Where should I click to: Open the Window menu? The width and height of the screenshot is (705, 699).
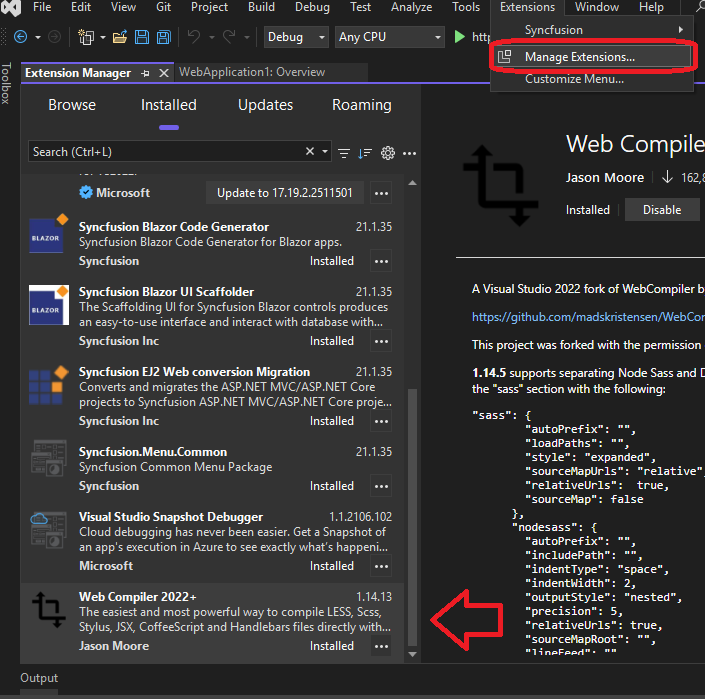tap(597, 7)
